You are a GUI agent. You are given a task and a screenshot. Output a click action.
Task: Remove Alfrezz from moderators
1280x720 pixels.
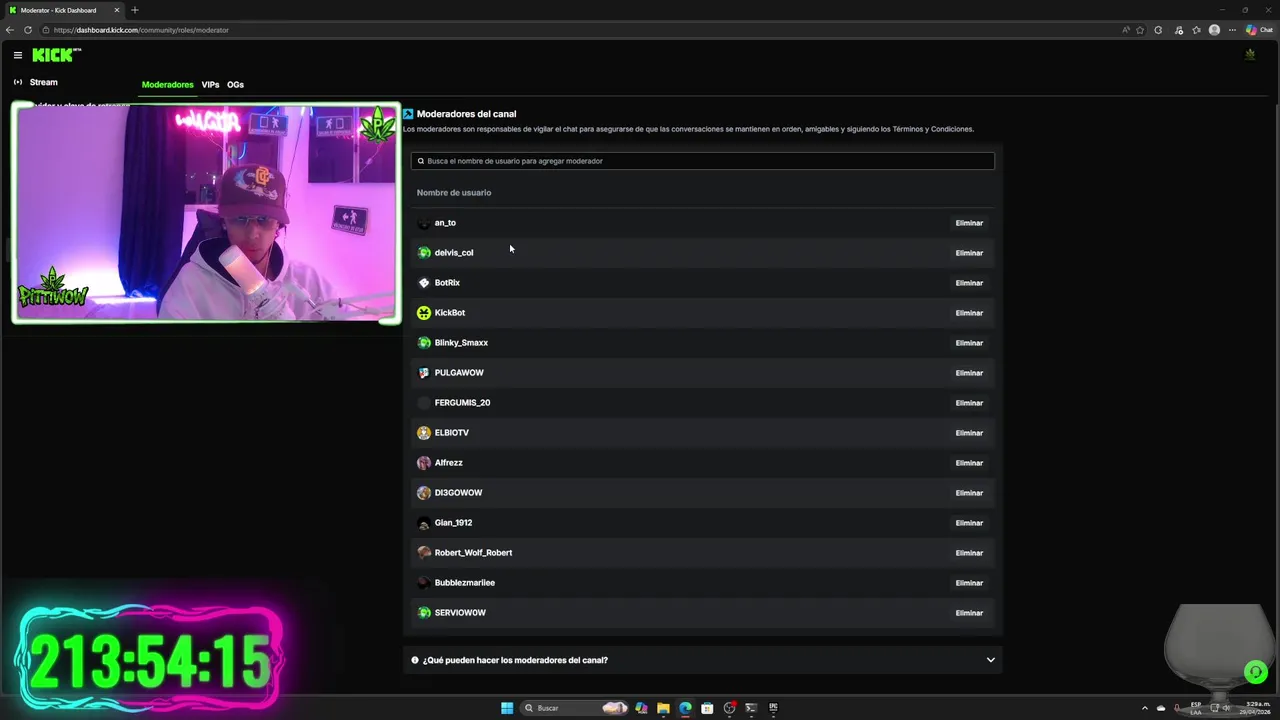[x=969, y=463]
